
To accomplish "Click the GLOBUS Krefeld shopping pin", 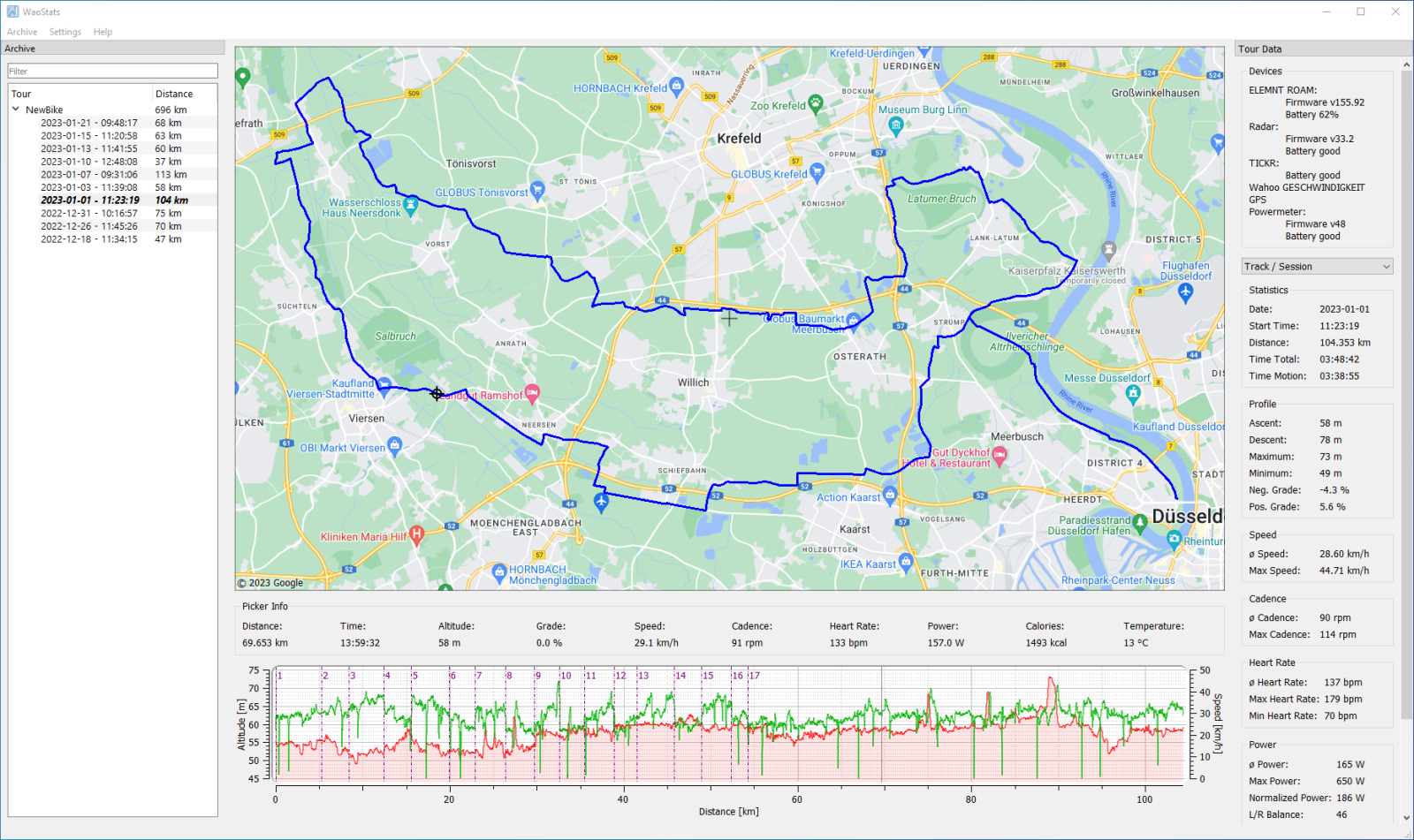I will point(817,173).
